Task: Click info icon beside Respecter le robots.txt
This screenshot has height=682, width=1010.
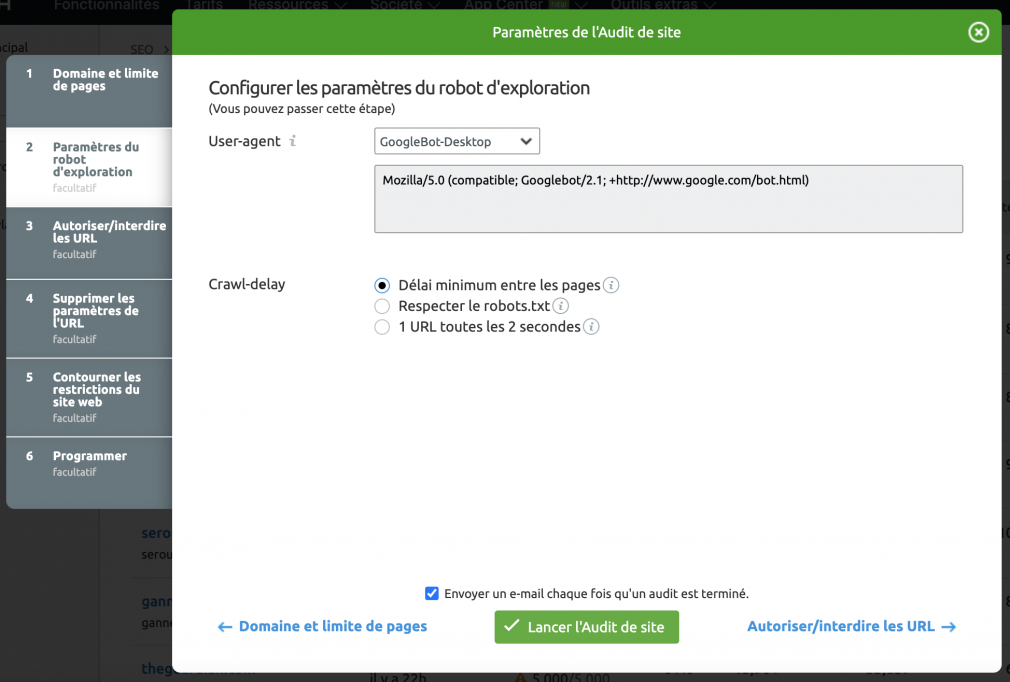Action: coord(560,306)
